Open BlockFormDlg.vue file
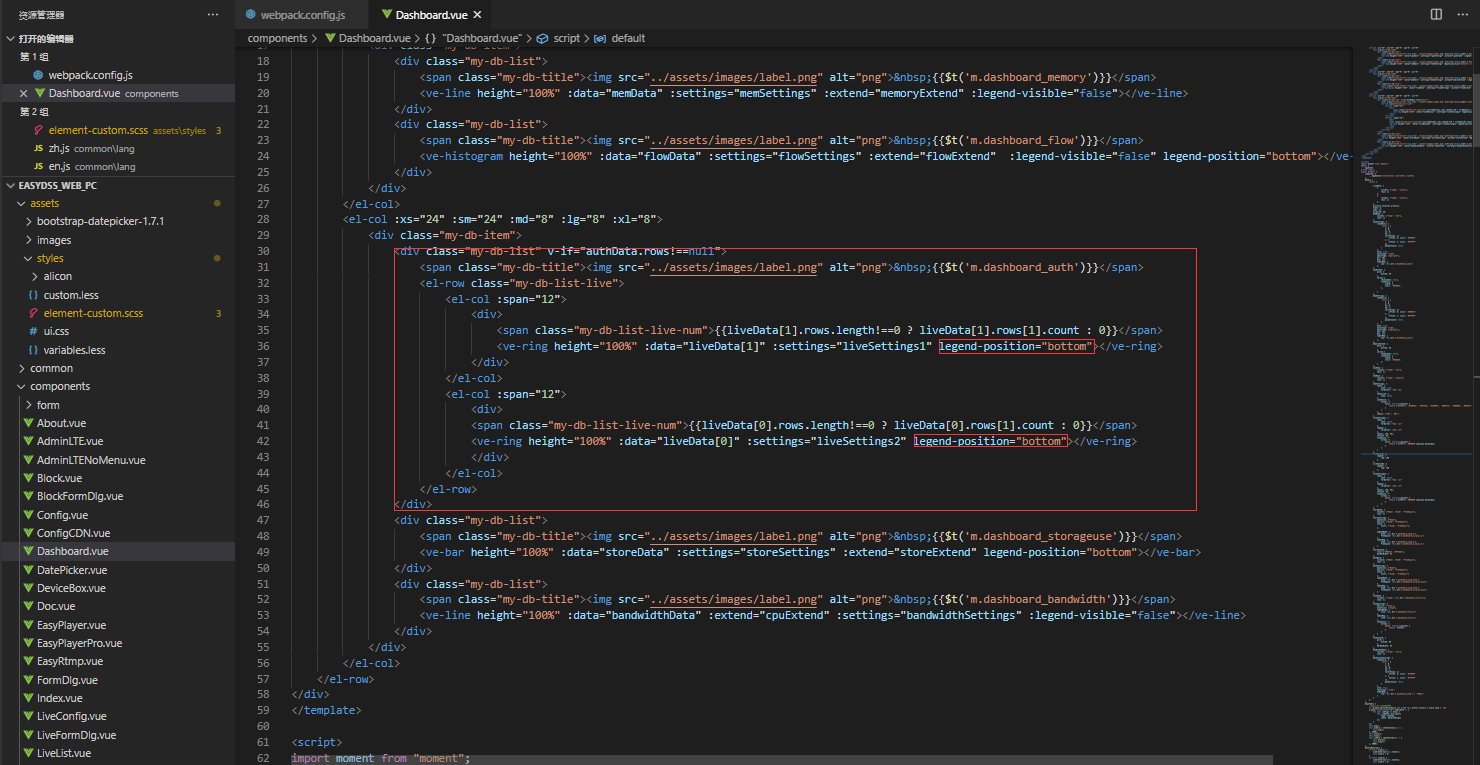Viewport: 1480px width, 765px height. [118, 496]
